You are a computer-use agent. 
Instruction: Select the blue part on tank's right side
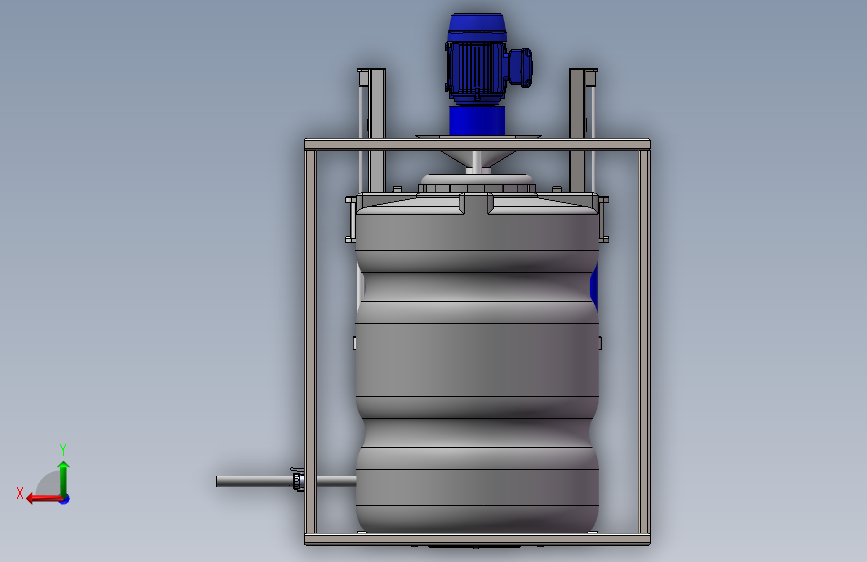[594, 286]
